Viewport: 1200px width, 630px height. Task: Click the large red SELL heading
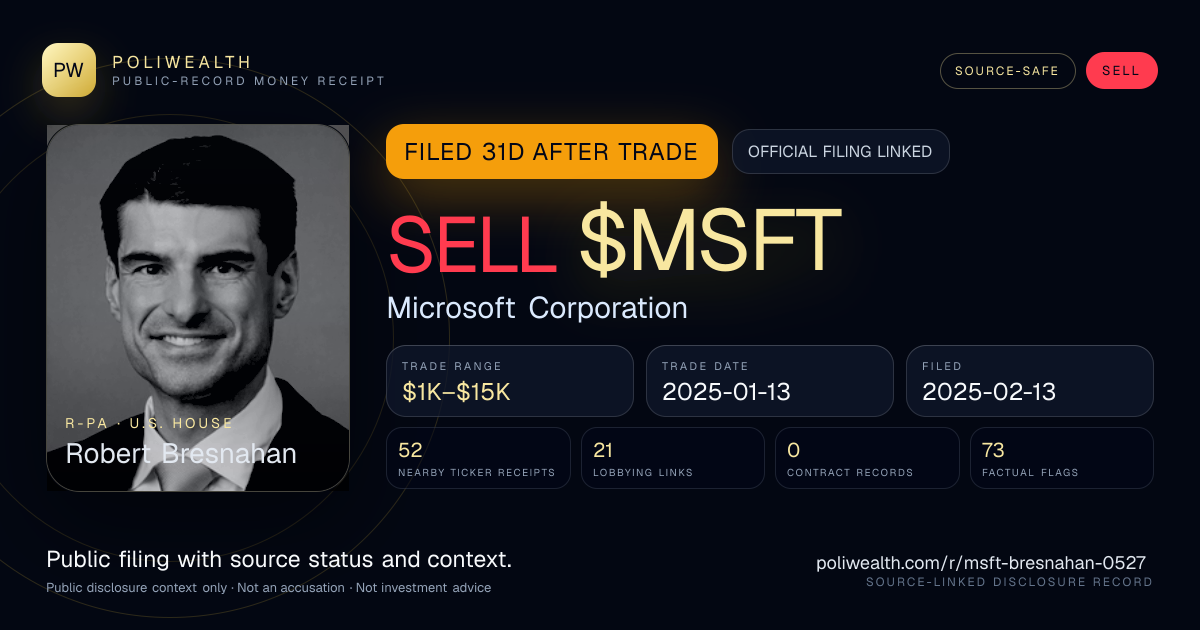(473, 240)
